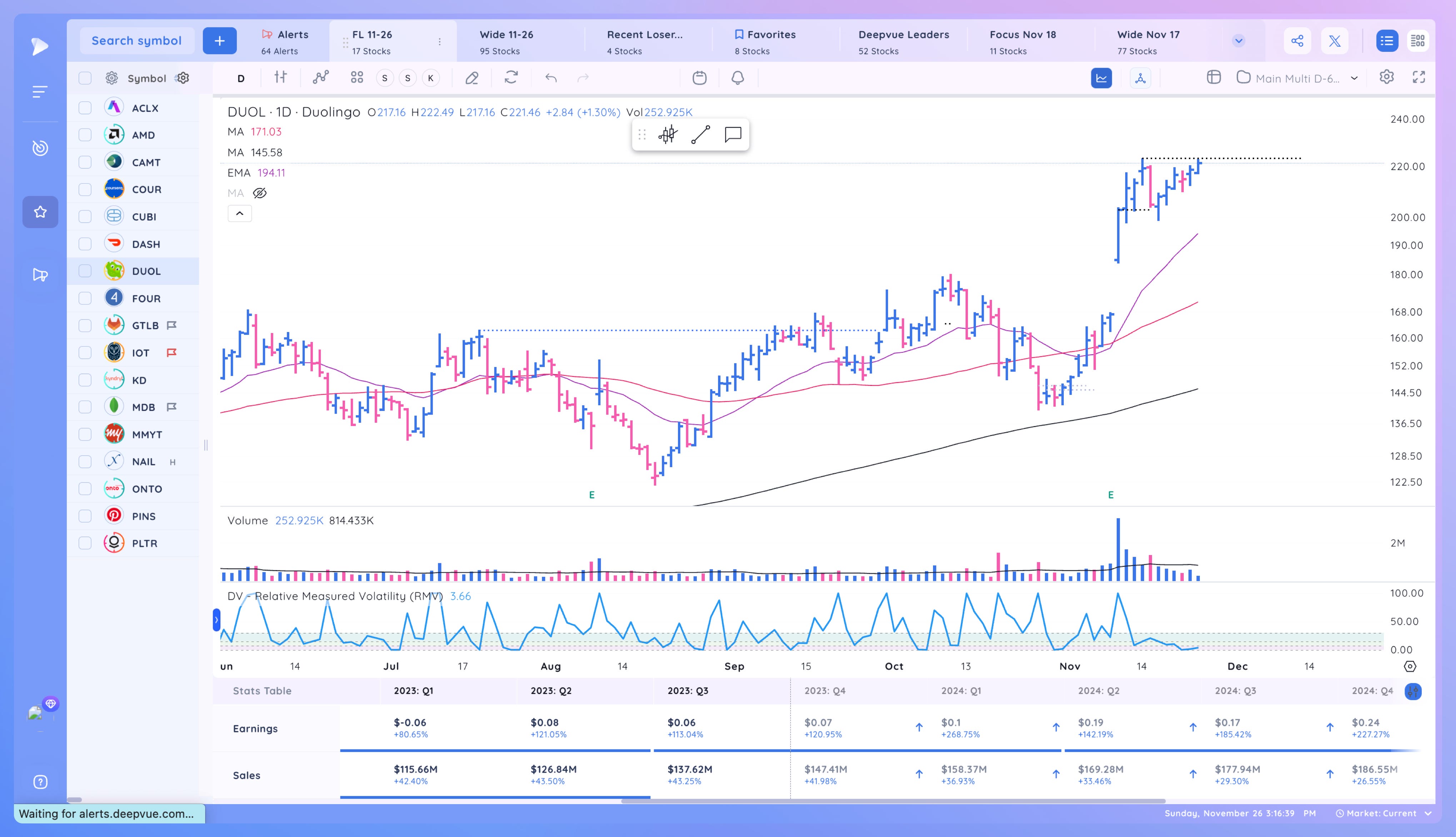This screenshot has height=837, width=1456.
Task: Switch to the Deepvue Leaders tab
Action: point(903,42)
